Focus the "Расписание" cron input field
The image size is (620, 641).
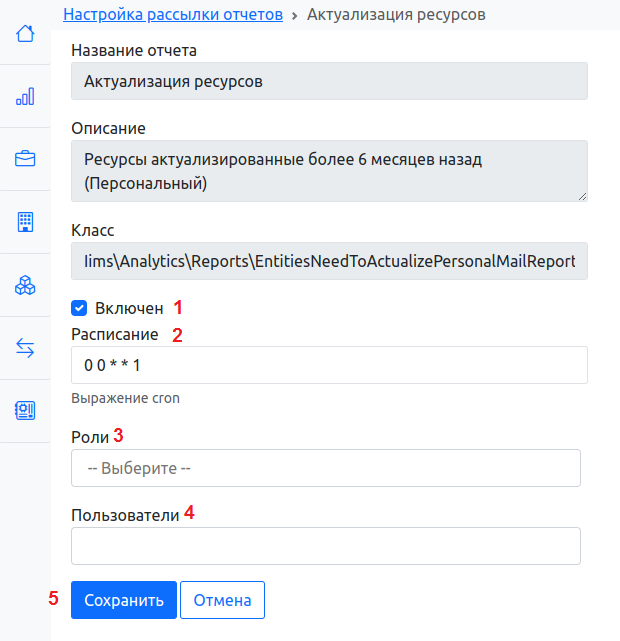329,366
